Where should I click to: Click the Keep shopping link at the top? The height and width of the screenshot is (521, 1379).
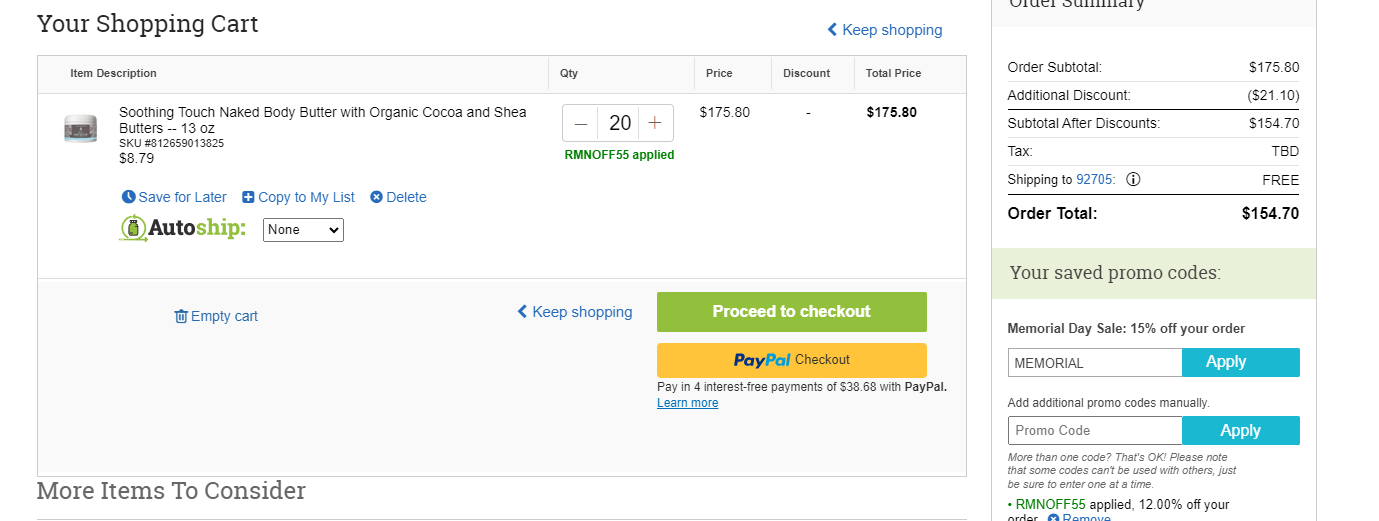[x=884, y=30]
